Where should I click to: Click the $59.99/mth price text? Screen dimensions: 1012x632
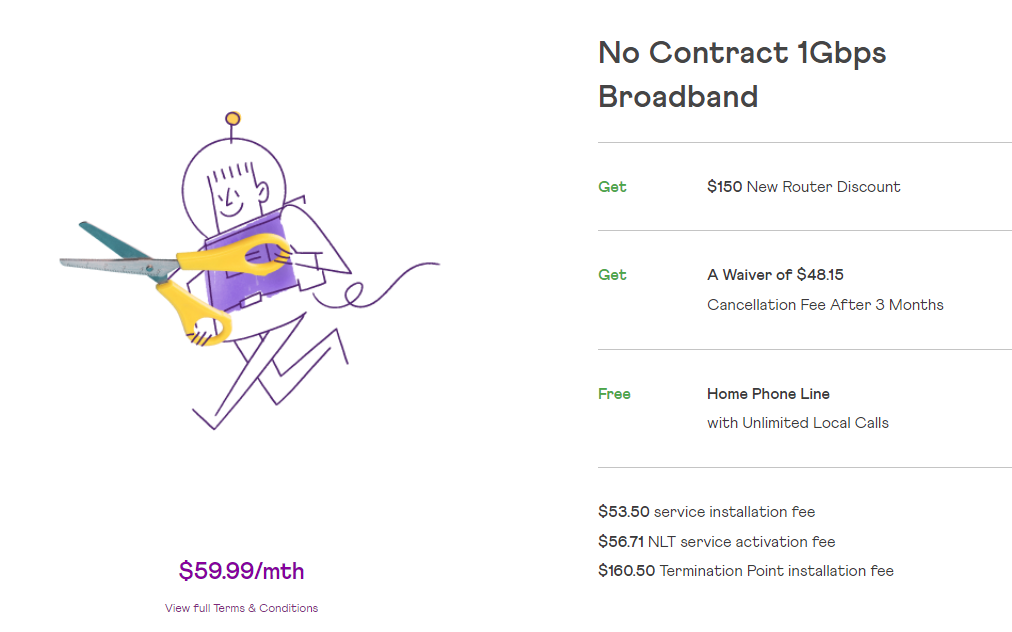pyautogui.click(x=241, y=571)
